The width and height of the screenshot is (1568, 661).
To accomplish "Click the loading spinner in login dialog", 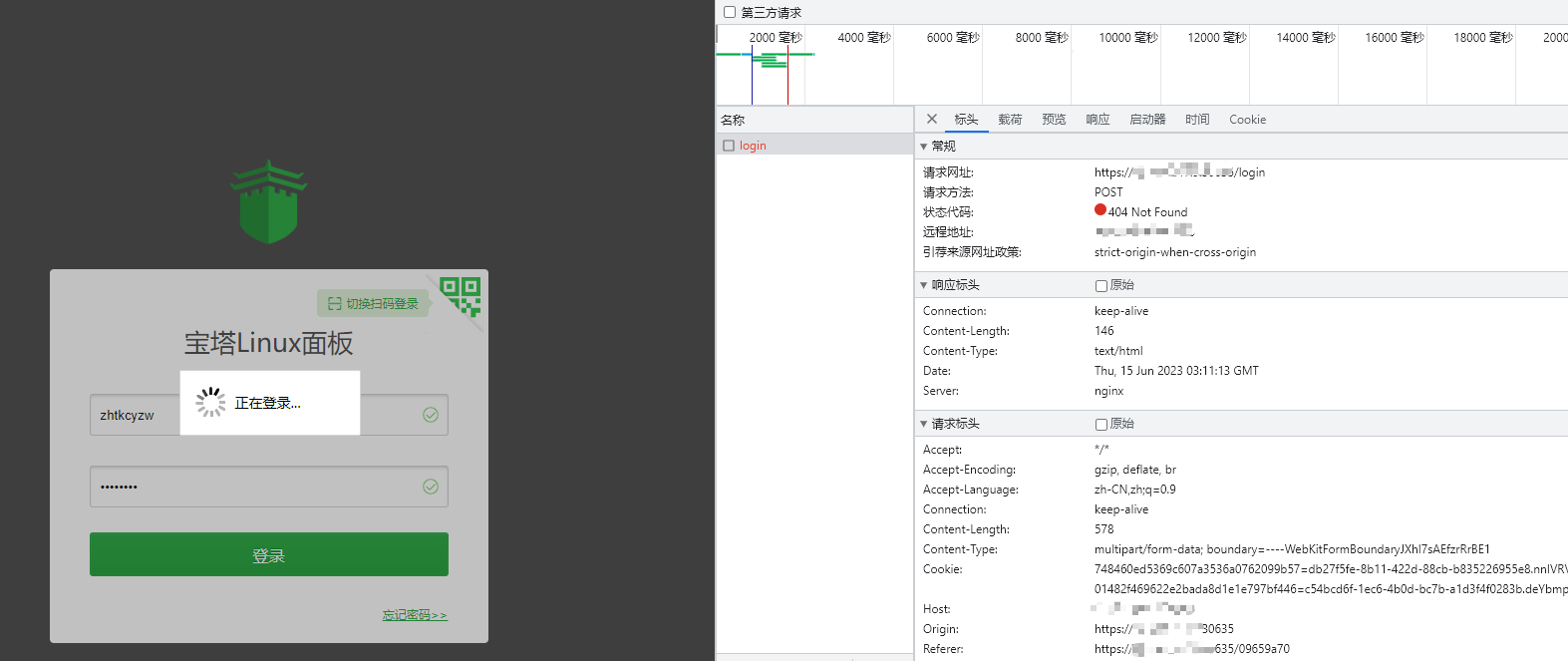I will coord(210,402).
